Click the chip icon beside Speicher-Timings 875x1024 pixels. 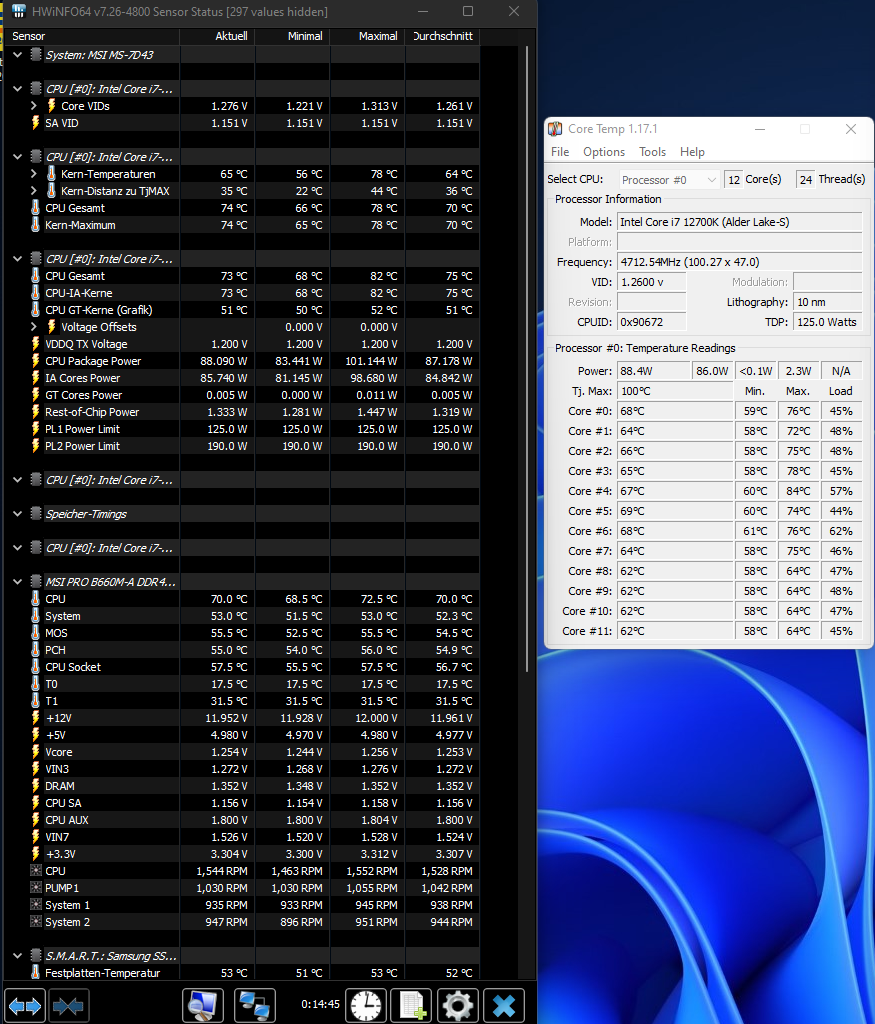click(x=36, y=513)
